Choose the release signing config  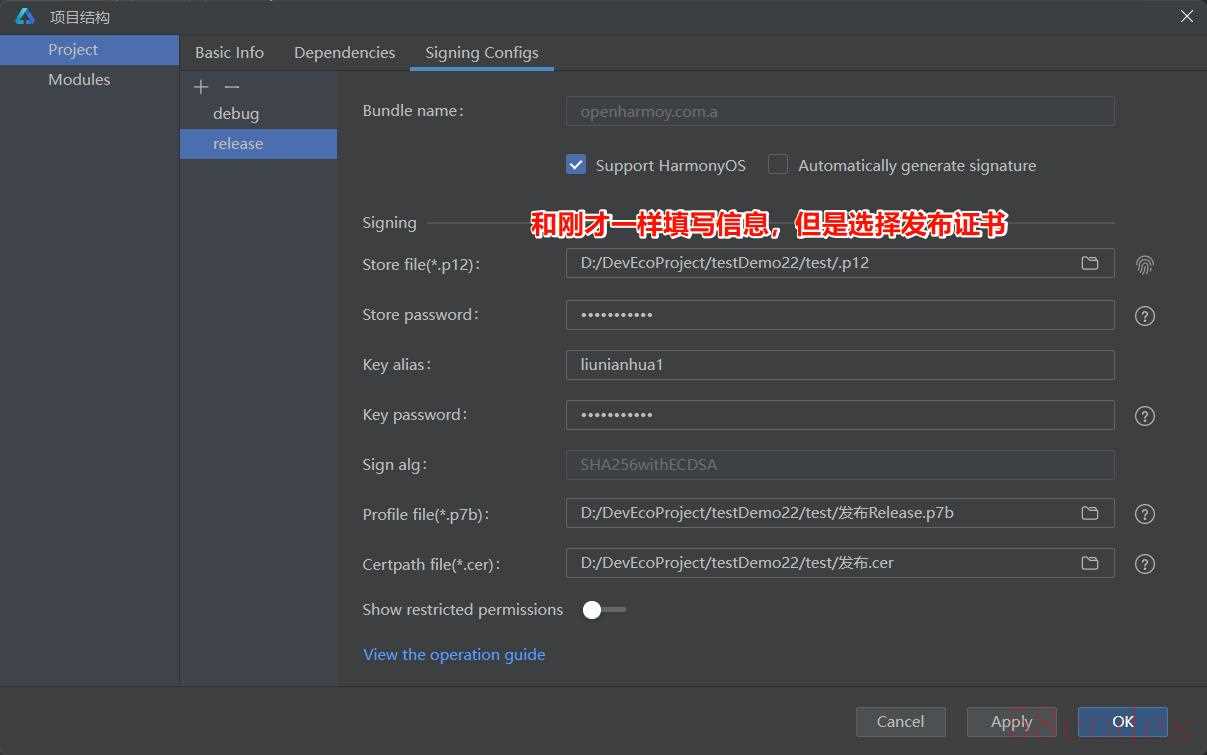click(x=258, y=144)
